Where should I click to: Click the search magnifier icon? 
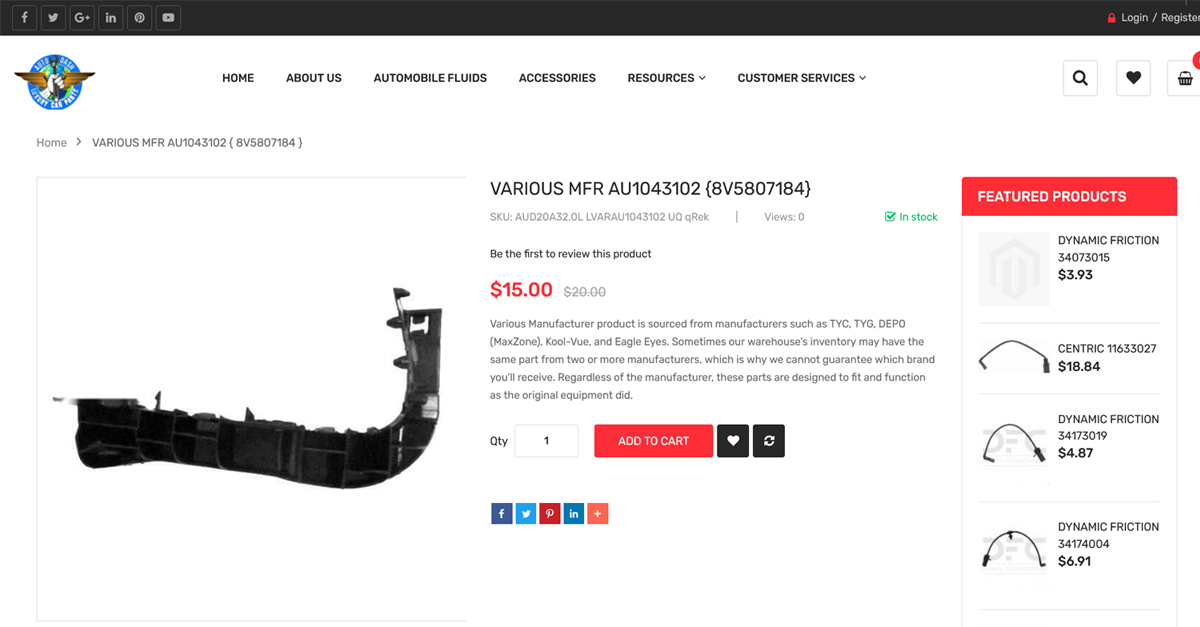tap(1080, 78)
